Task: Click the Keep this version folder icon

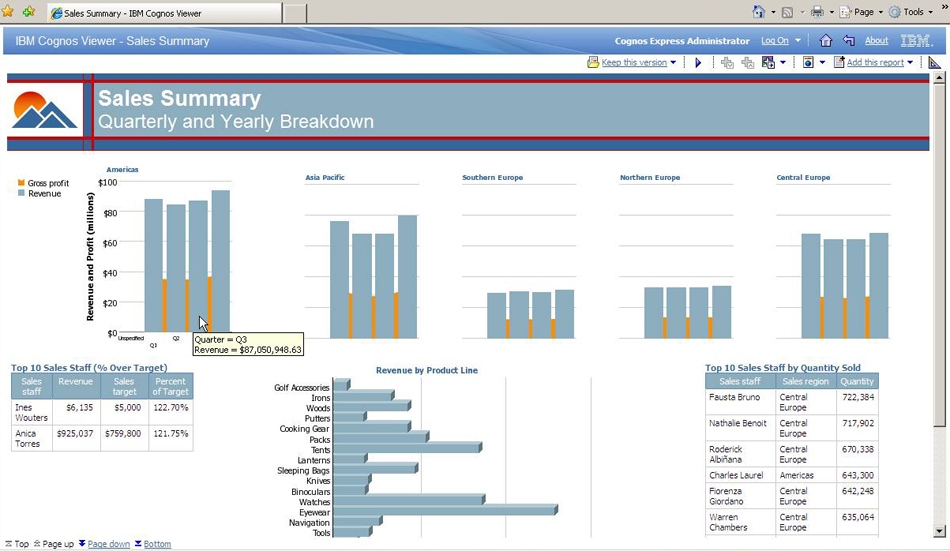Action: coord(593,62)
